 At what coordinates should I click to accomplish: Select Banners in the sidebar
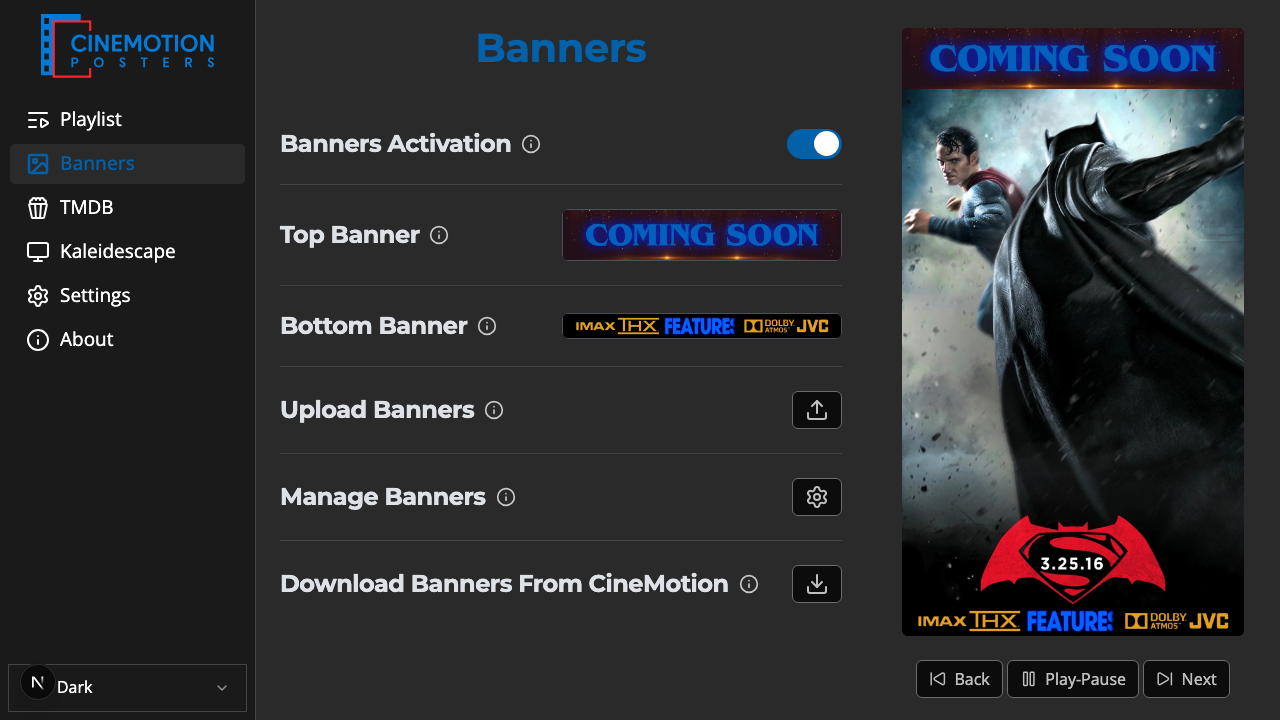127,164
